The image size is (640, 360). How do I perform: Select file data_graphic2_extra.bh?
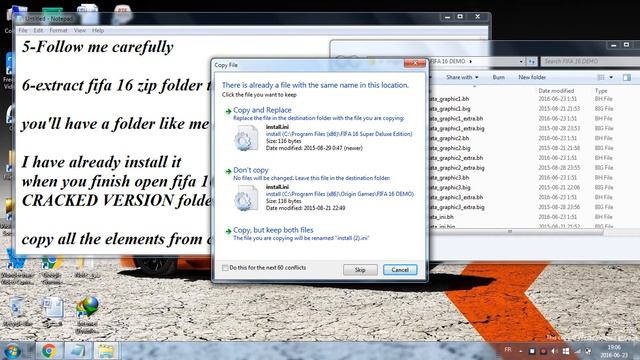[x=456, y=158]
